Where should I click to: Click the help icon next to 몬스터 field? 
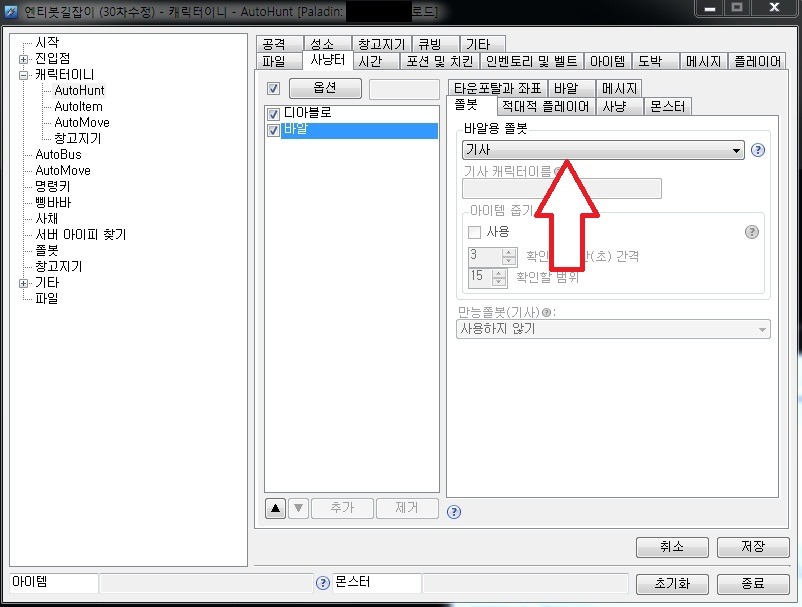point(323,583)
